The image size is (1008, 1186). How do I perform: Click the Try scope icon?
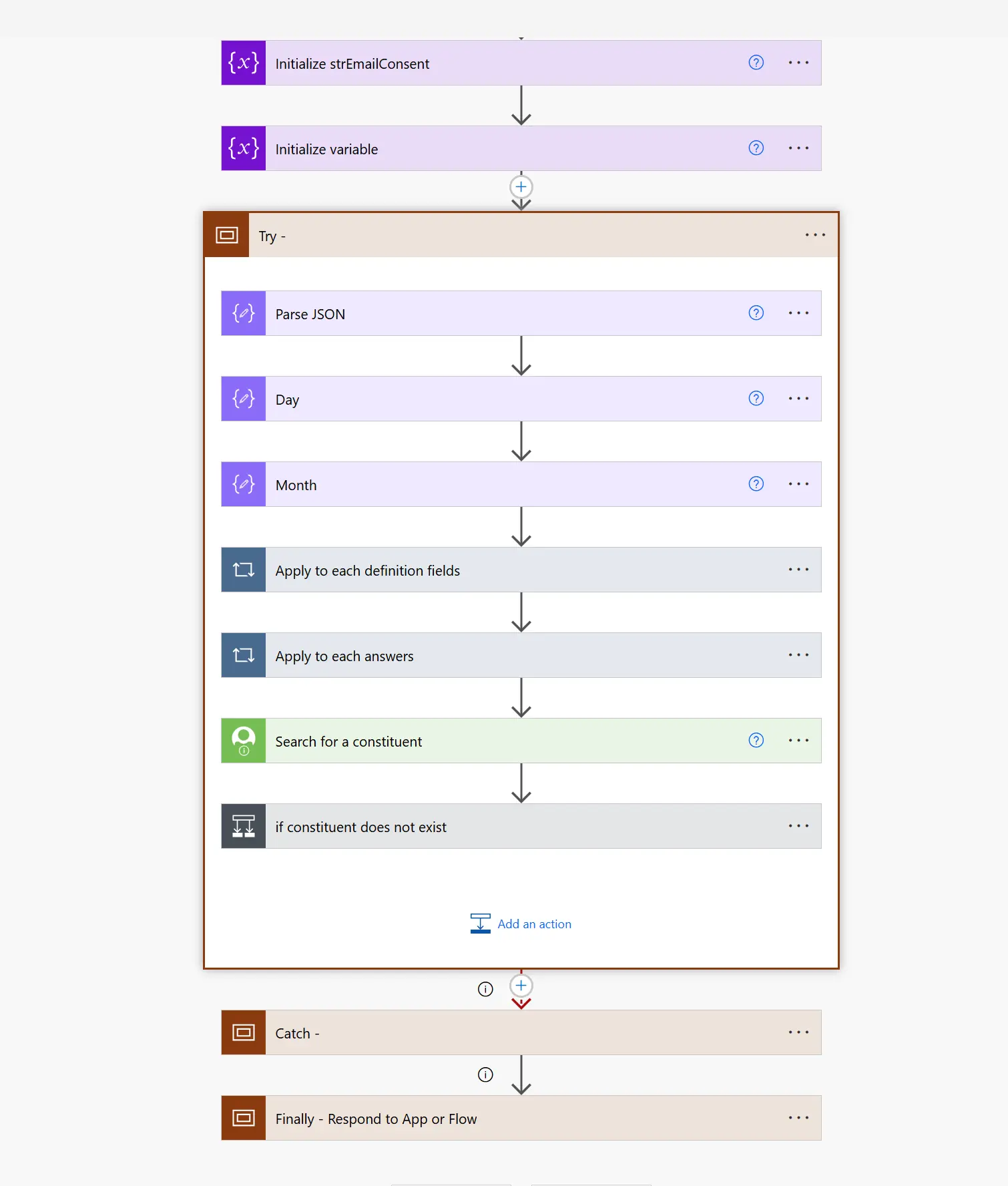227,235
